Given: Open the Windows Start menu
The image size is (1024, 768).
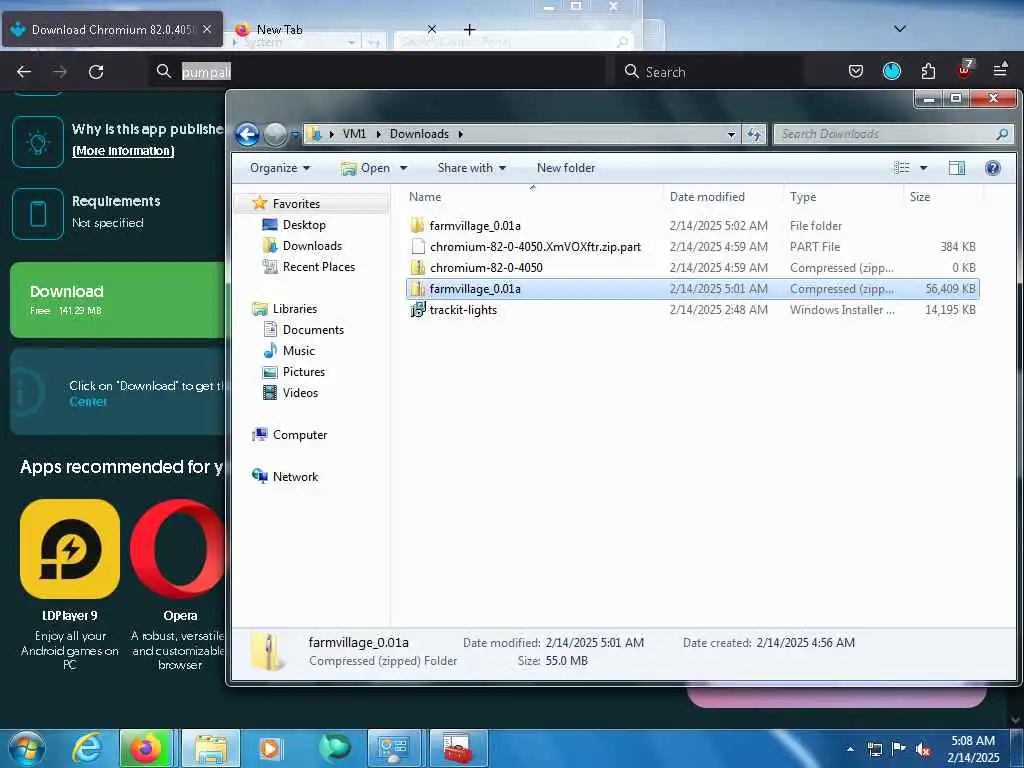Looking at the screenshot, I should [x=27, y=748].
